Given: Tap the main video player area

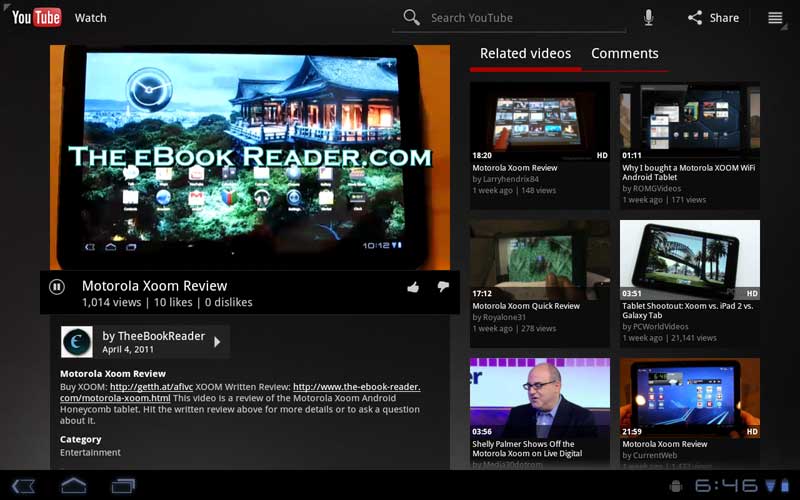Looking at the screenshot, I should pos(250,157).
